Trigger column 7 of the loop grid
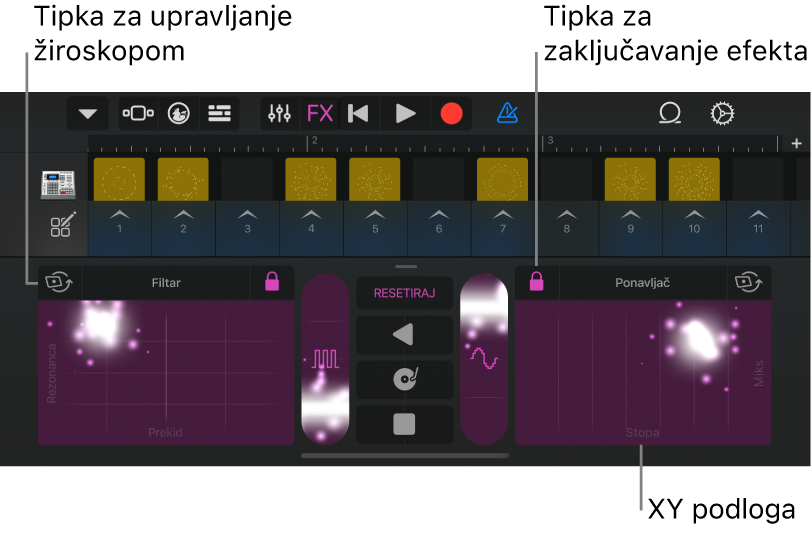Viewport: 811px width, 535px height. coord(503,228)
